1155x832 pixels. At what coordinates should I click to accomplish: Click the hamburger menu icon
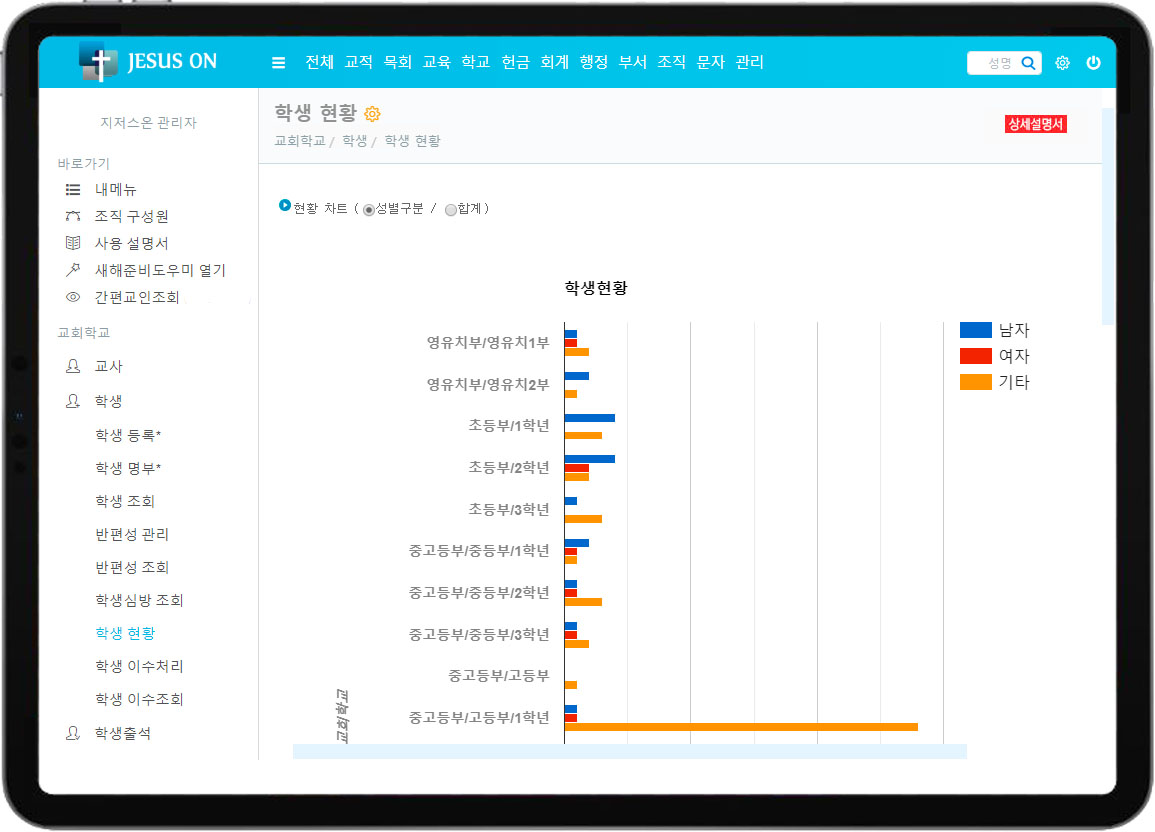[278, 63]
